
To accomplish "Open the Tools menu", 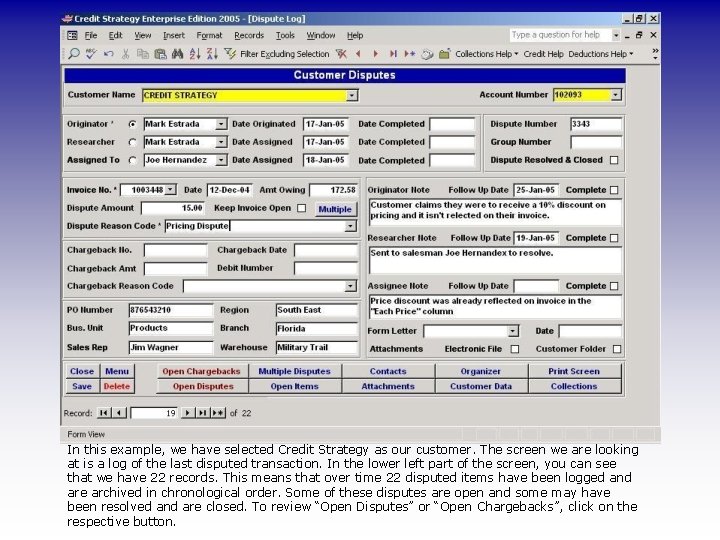I will point(285,35).
